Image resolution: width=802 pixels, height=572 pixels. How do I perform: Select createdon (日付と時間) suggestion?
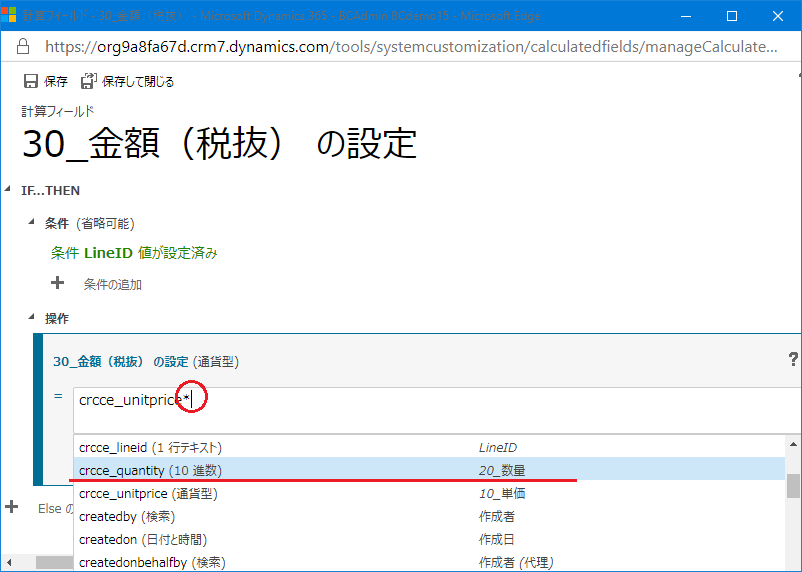pos(429,539)
